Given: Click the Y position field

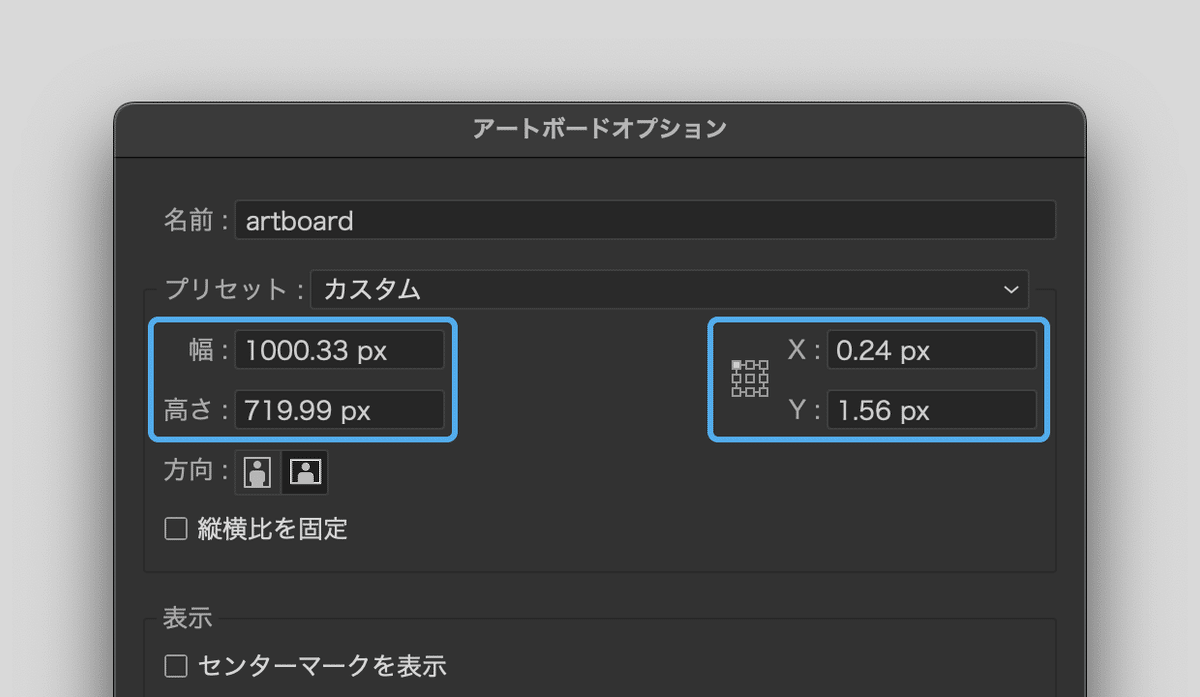Looking at the screenshot, I should [x=931, y=410].
